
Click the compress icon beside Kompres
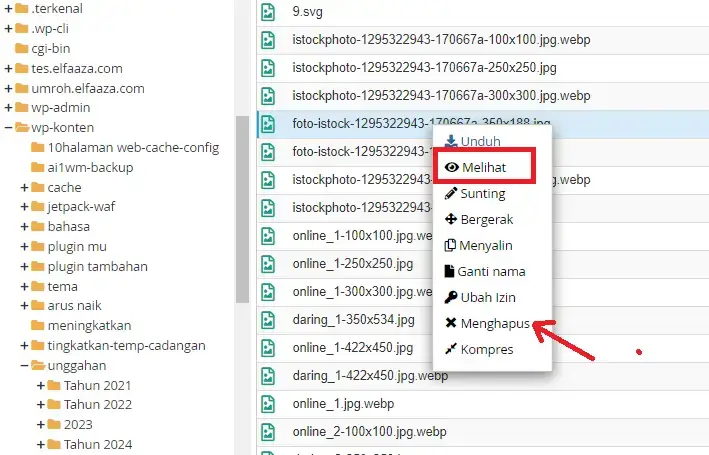(x=451, y=349)
